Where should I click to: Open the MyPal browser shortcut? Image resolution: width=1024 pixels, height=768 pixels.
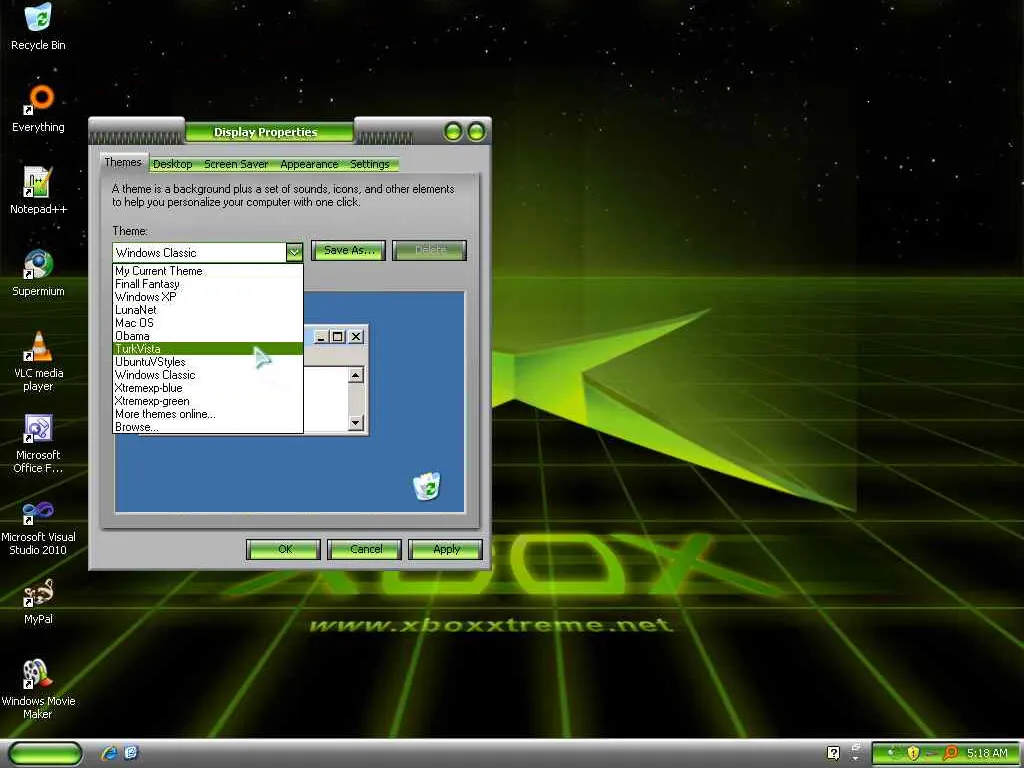[38, 601]
